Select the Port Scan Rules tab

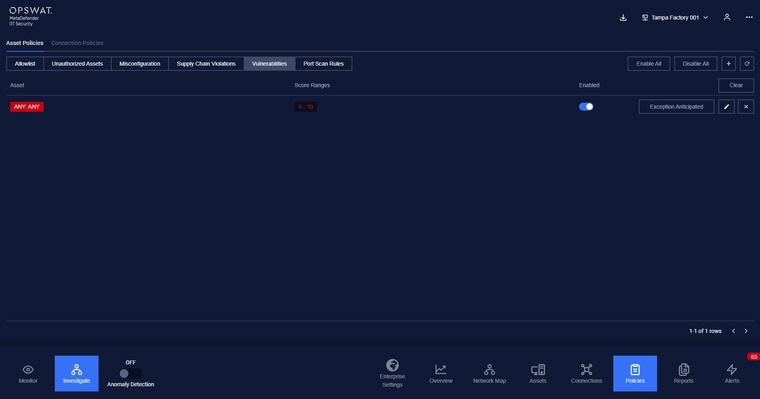tap(323, 64)
